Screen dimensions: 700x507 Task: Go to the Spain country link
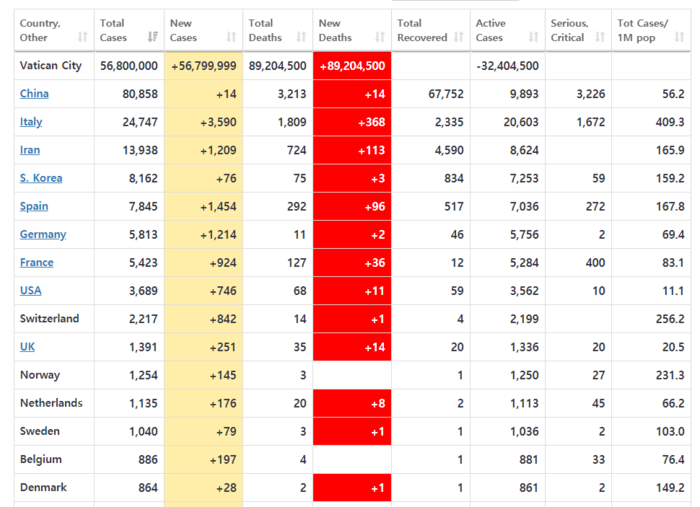pos(34,206)
